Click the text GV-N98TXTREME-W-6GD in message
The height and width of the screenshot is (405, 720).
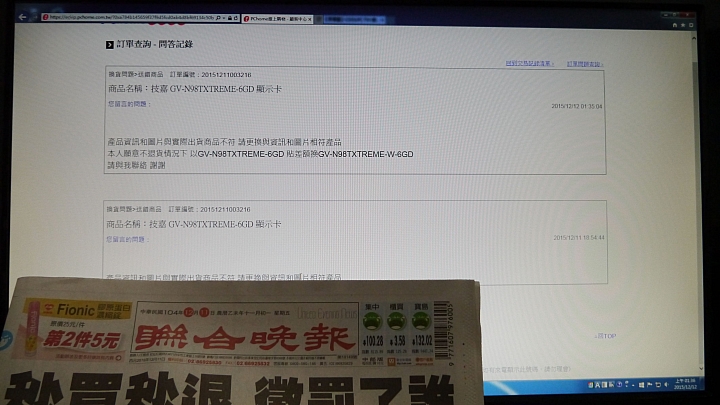[x=366, y=154]
